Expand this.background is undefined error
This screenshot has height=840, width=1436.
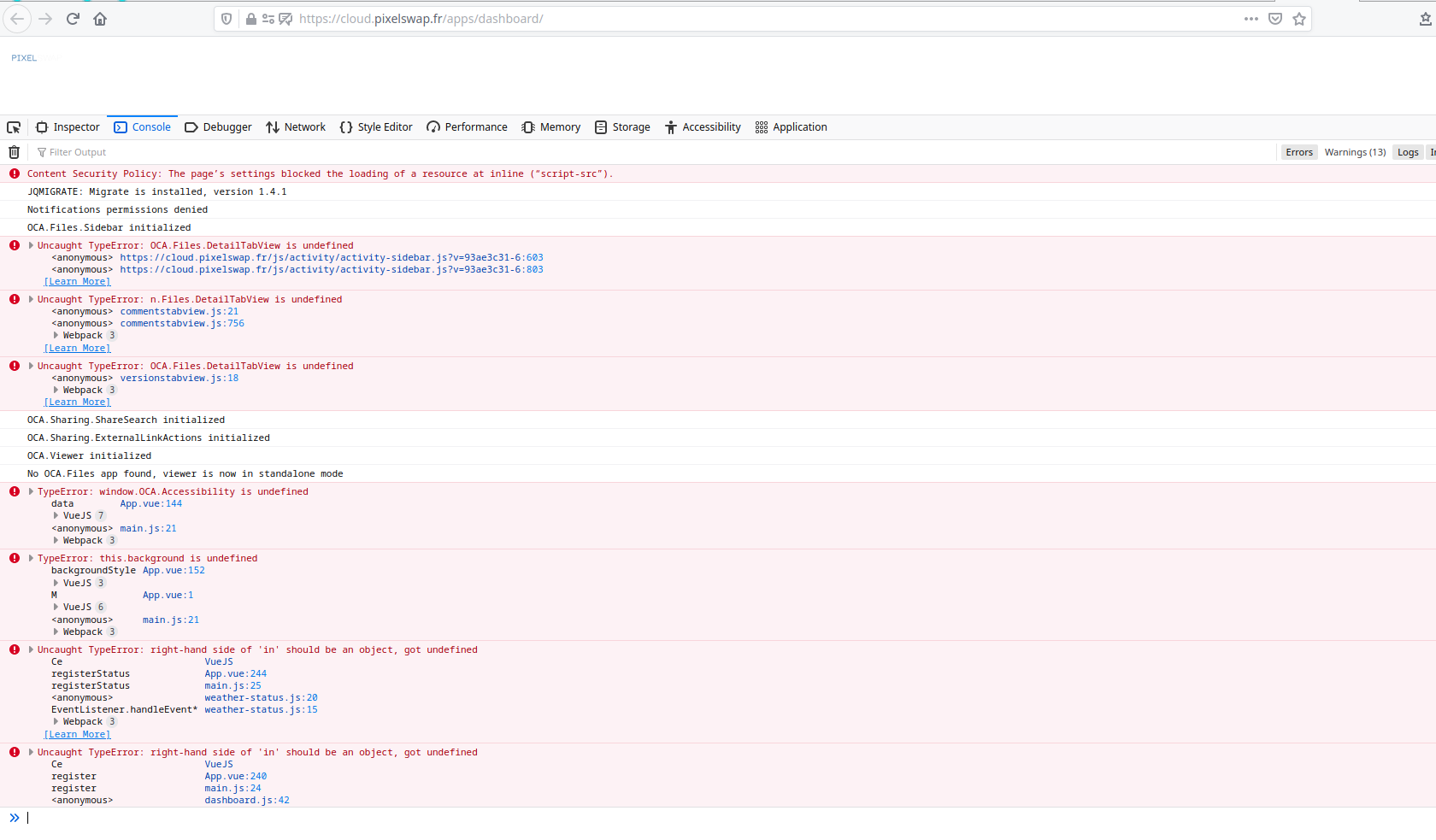point(31,558)
